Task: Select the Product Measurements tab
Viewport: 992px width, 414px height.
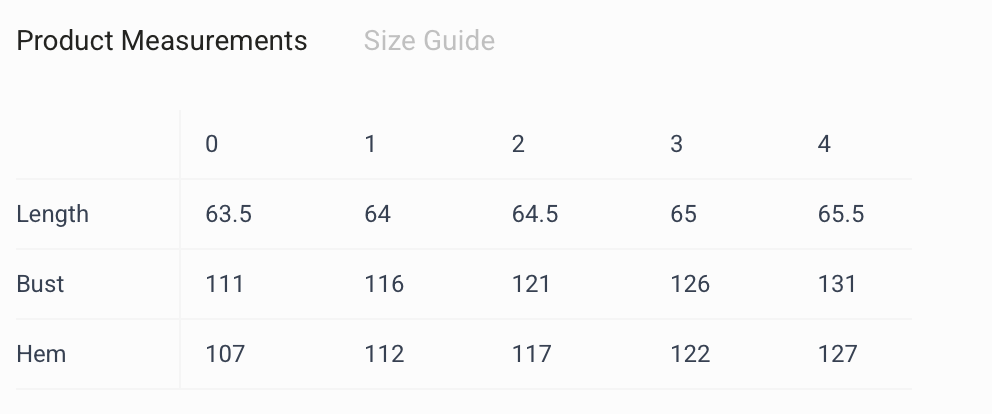Action: (162, 41)
